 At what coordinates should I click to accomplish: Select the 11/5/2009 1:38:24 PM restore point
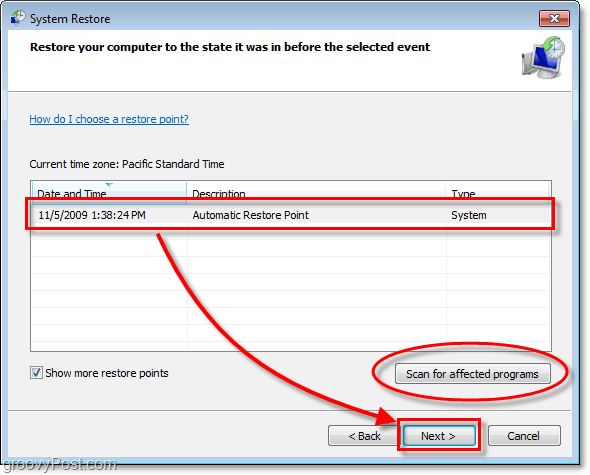tap(290, 215)
